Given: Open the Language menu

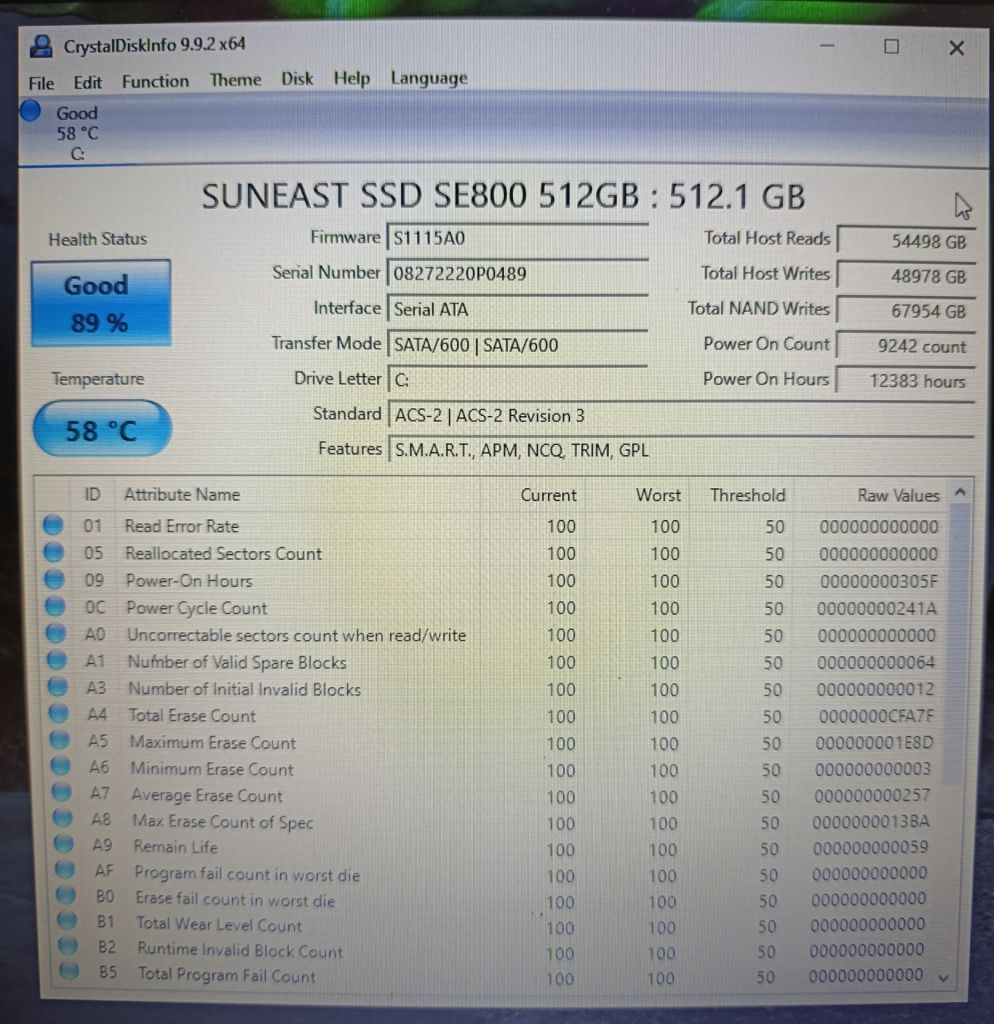Looking at the screenshot, I should [x=429, y=78].
